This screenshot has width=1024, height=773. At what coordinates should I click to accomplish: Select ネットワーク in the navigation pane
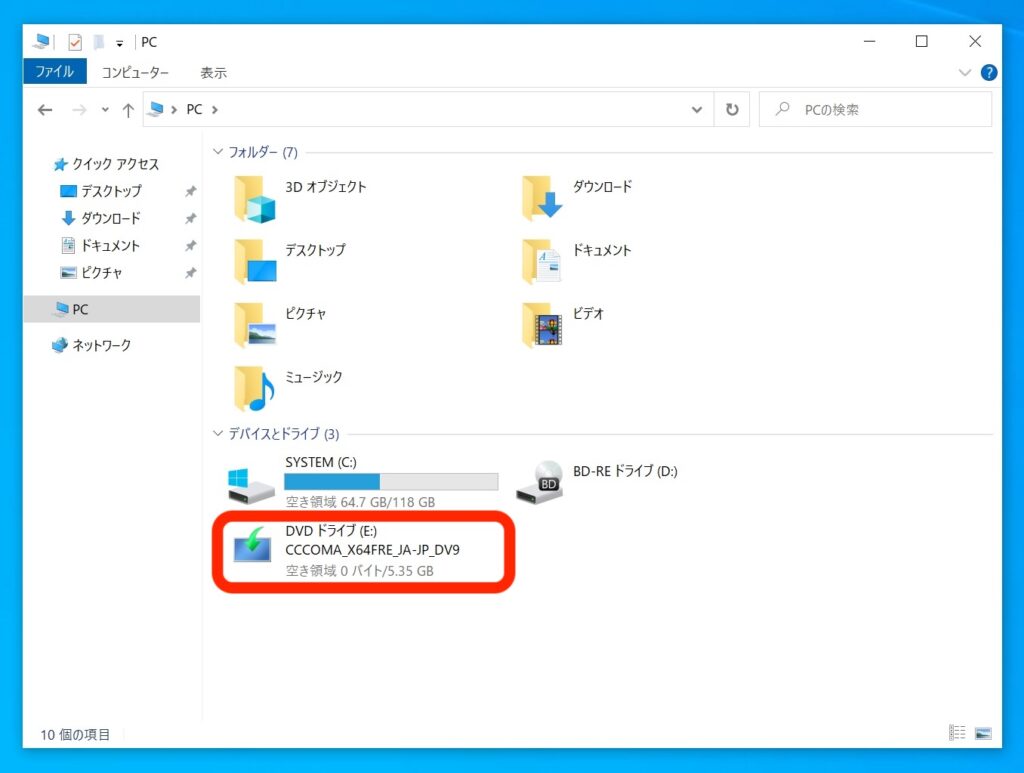click(101, 345)
